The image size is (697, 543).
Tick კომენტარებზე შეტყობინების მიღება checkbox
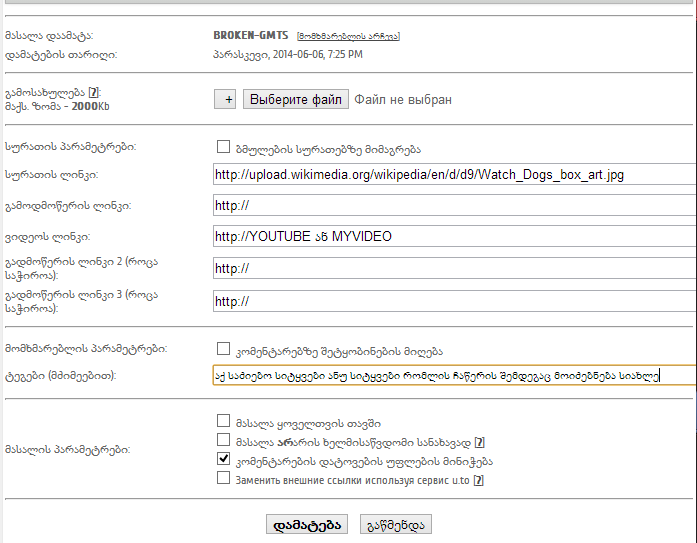224,350
